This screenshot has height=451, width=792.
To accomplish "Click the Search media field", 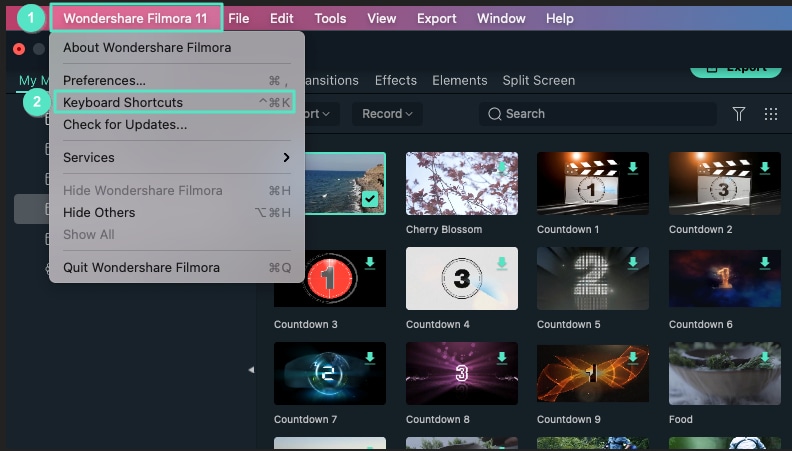I will (598, 114).
